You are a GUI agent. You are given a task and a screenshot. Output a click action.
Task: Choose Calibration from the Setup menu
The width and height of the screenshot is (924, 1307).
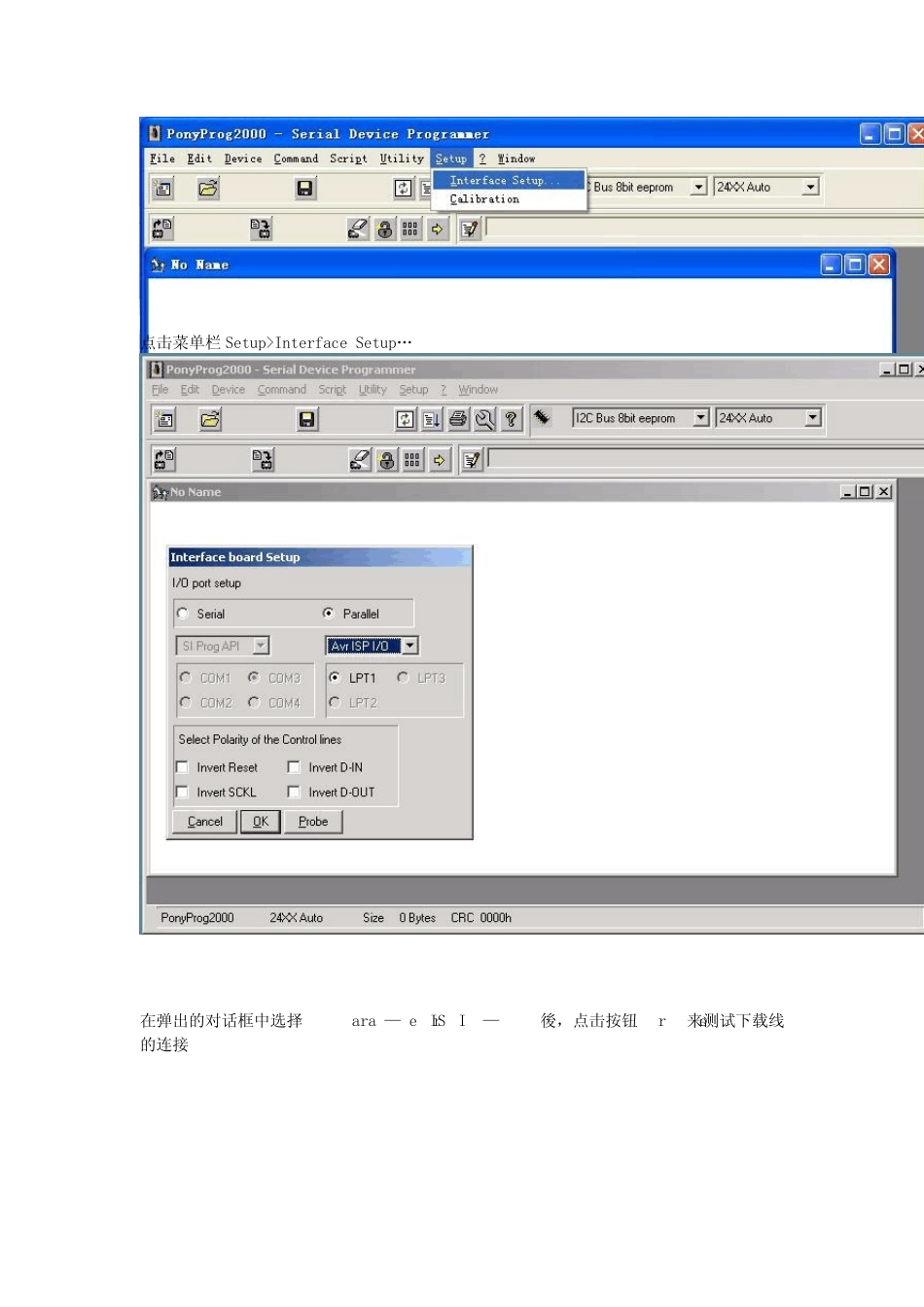pos(509,198)
